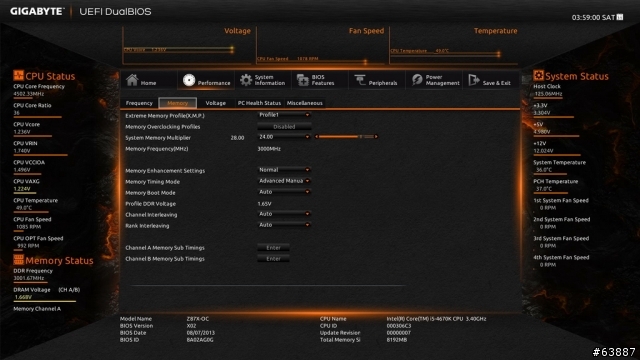Click the DDR Frequency 3001.67MHz value

[x=29, y=278]
